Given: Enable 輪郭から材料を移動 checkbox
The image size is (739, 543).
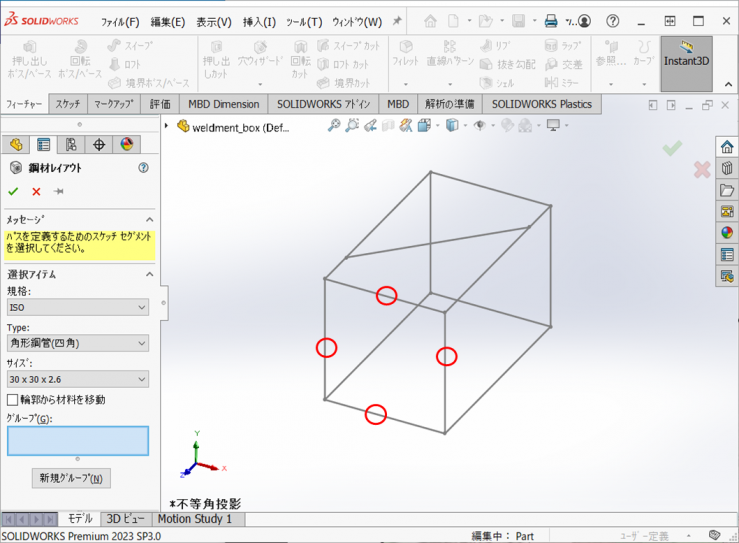Looking at the screenshot, I should click(13, 400).
